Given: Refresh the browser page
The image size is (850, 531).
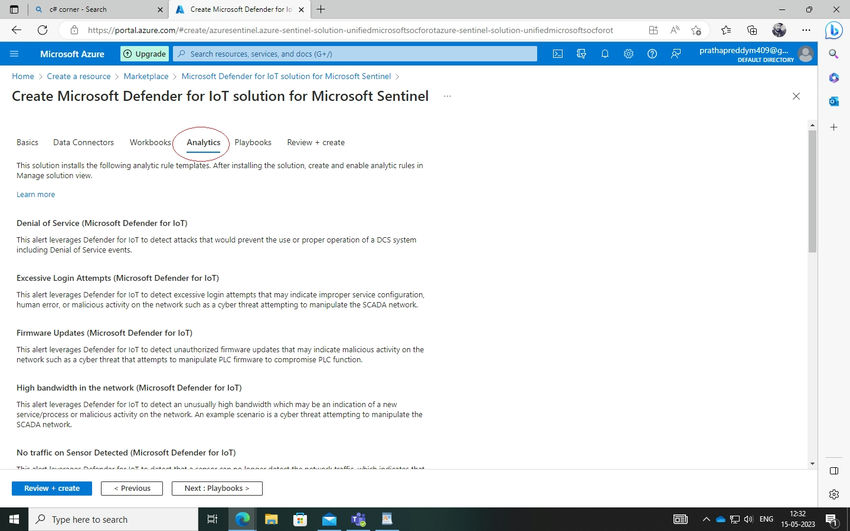Looking at the screenshot, I should (42, 30).
